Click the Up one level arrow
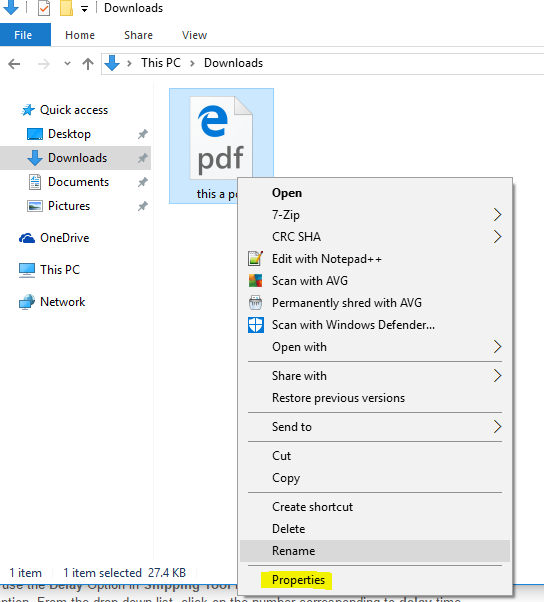The image size is (544, 602). point(88,64)
